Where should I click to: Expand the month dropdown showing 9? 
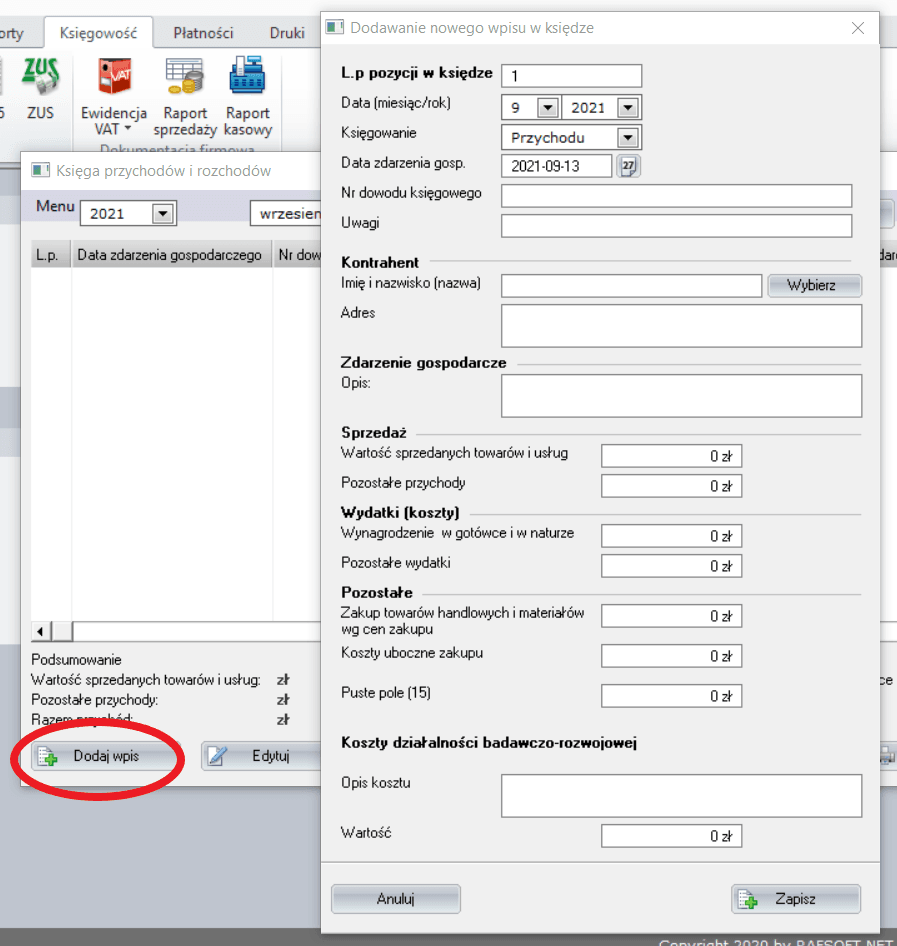click(x=548, y=108)
